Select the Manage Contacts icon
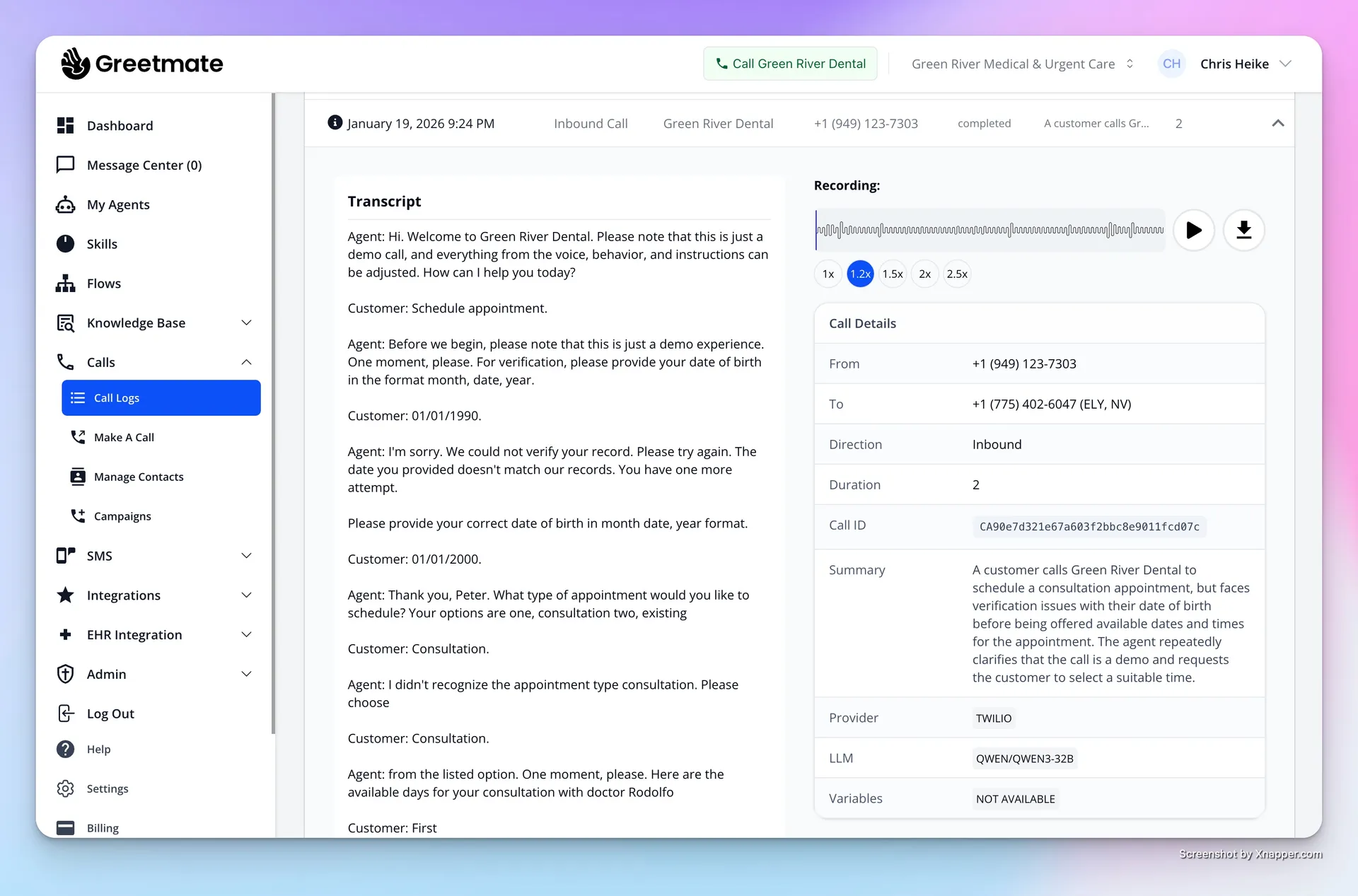This screenshot has height=896, width=1358. (78, 476)
